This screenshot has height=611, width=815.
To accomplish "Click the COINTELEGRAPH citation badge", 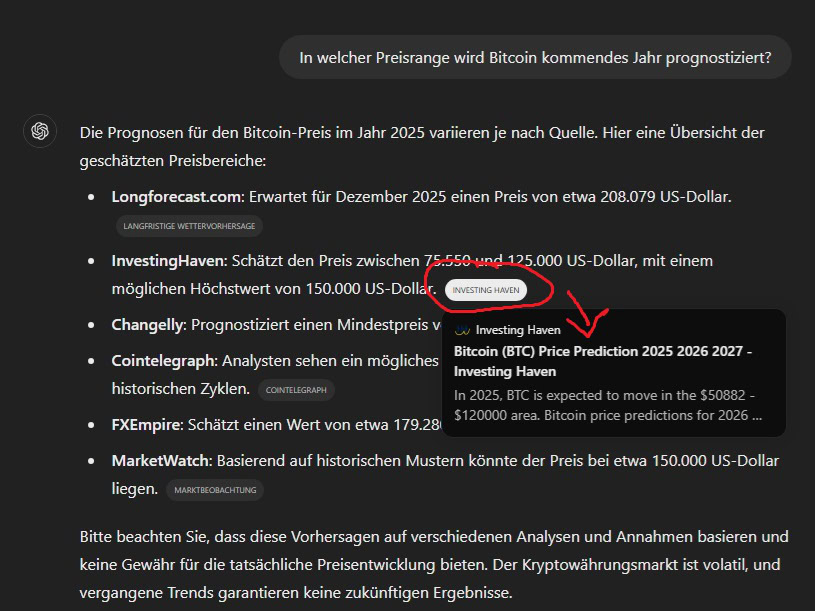I will click(x=296, y=390).
